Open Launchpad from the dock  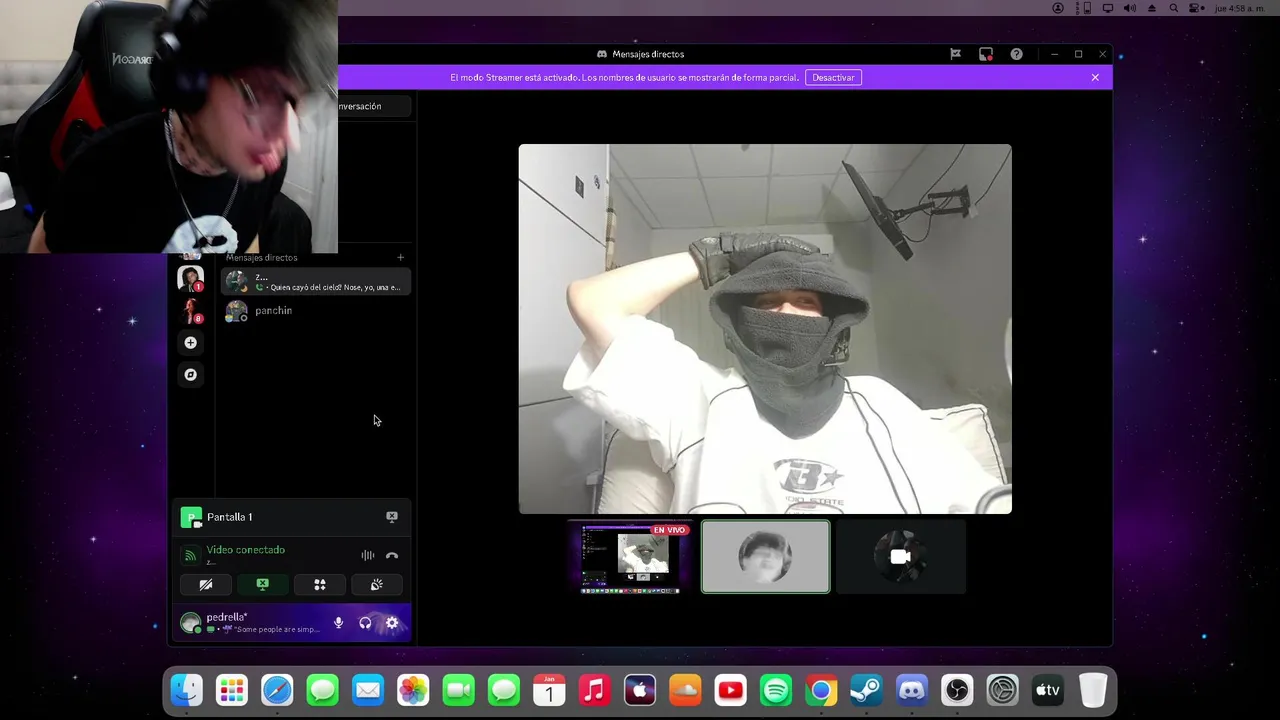[232, 690]
